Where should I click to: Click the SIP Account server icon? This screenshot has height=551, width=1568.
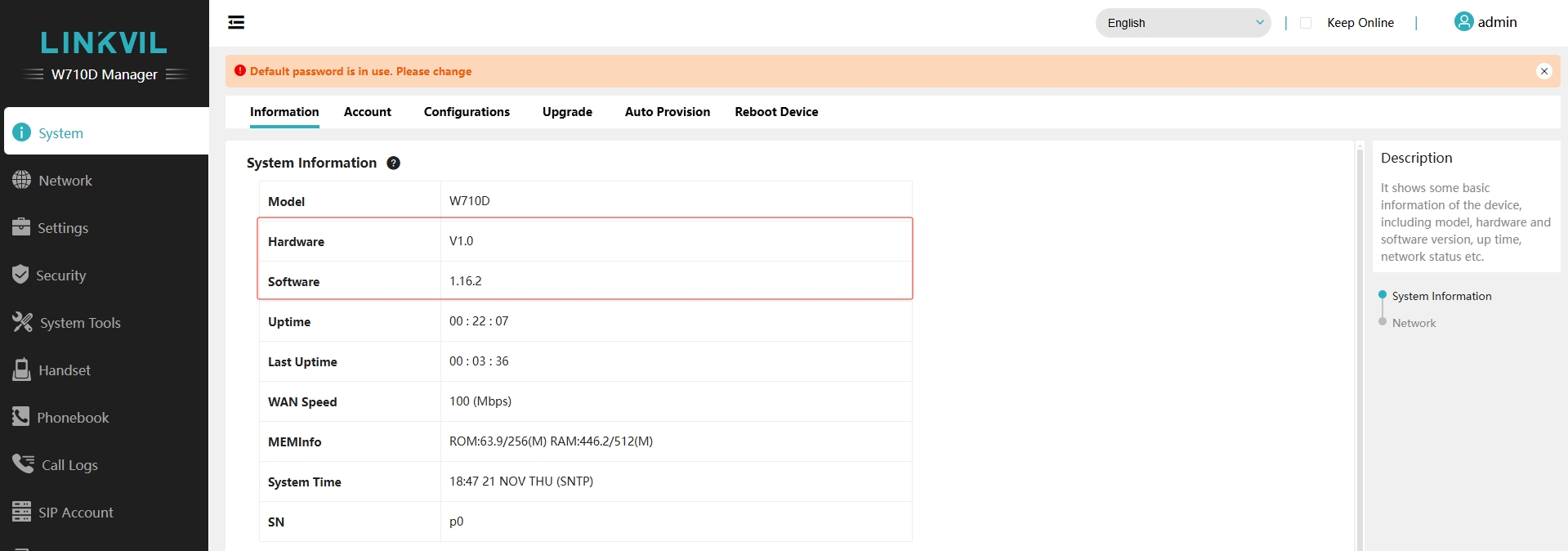(x=21, y=512)
